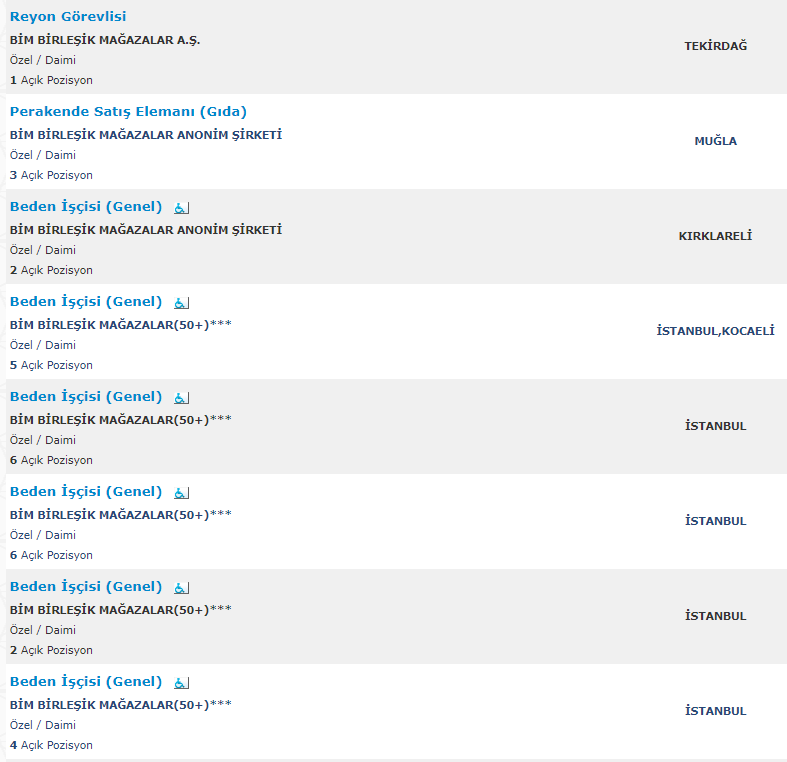Viewport: 787px width, 762px height.
Task: Click the TEKİRDAĞ location label
Action: (x=716, y=46)
